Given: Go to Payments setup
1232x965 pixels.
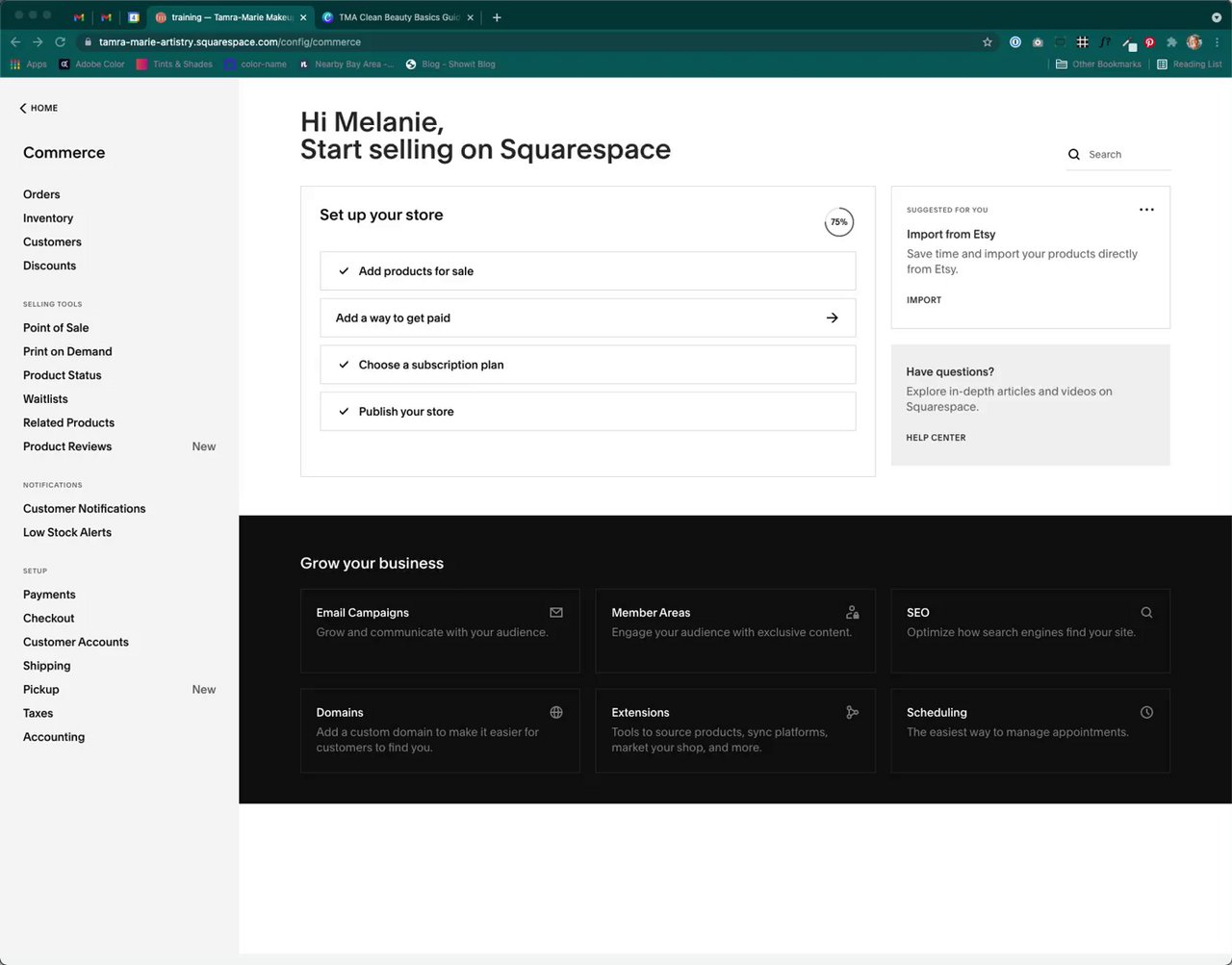Looking at the screenshot, I should pos(49,595).
